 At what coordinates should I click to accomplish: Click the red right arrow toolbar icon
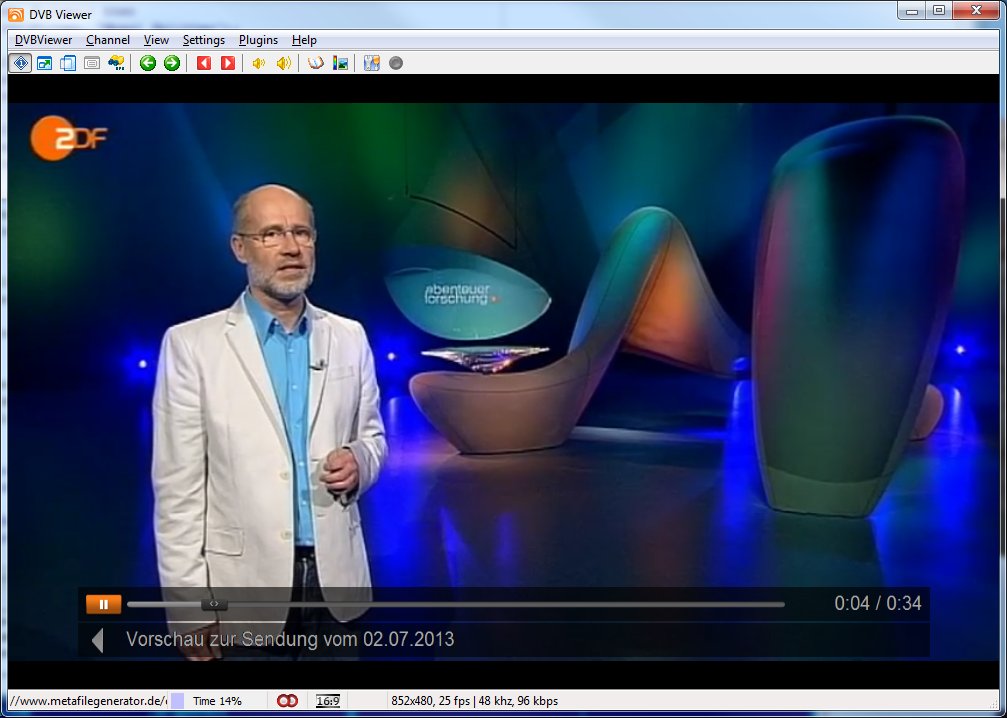coord(228,63)
